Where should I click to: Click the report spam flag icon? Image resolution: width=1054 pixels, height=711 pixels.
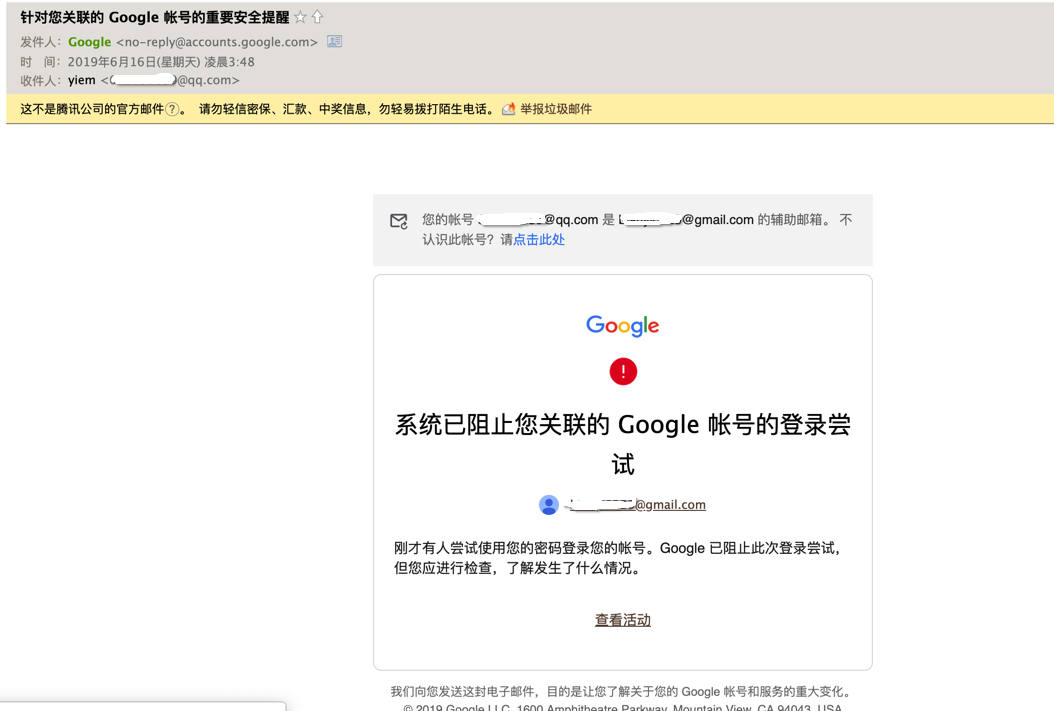(x=509, y=109)
